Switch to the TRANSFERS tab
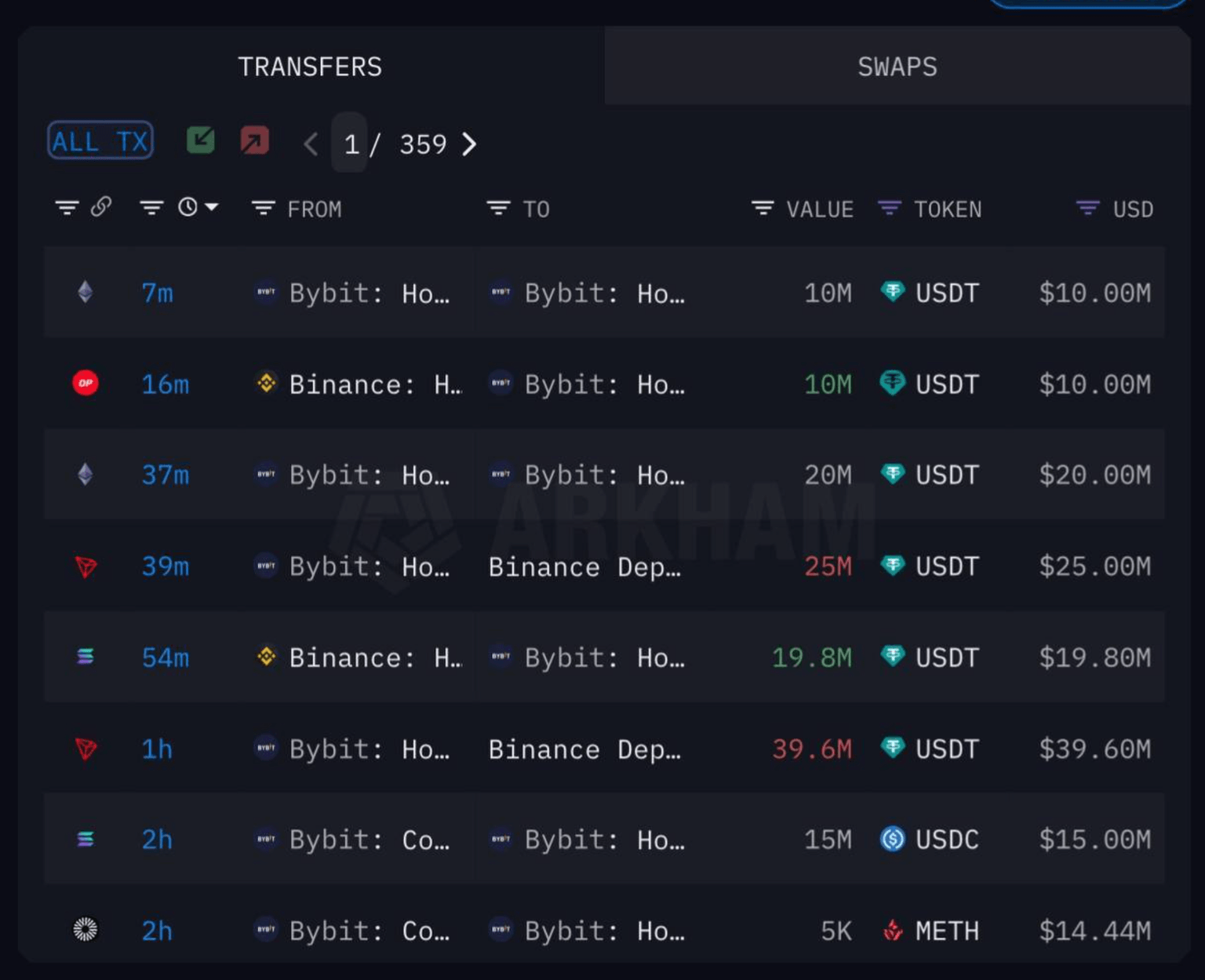This screenshot has height=980, width=1205. pyautogui.click(x=311, y=67)
